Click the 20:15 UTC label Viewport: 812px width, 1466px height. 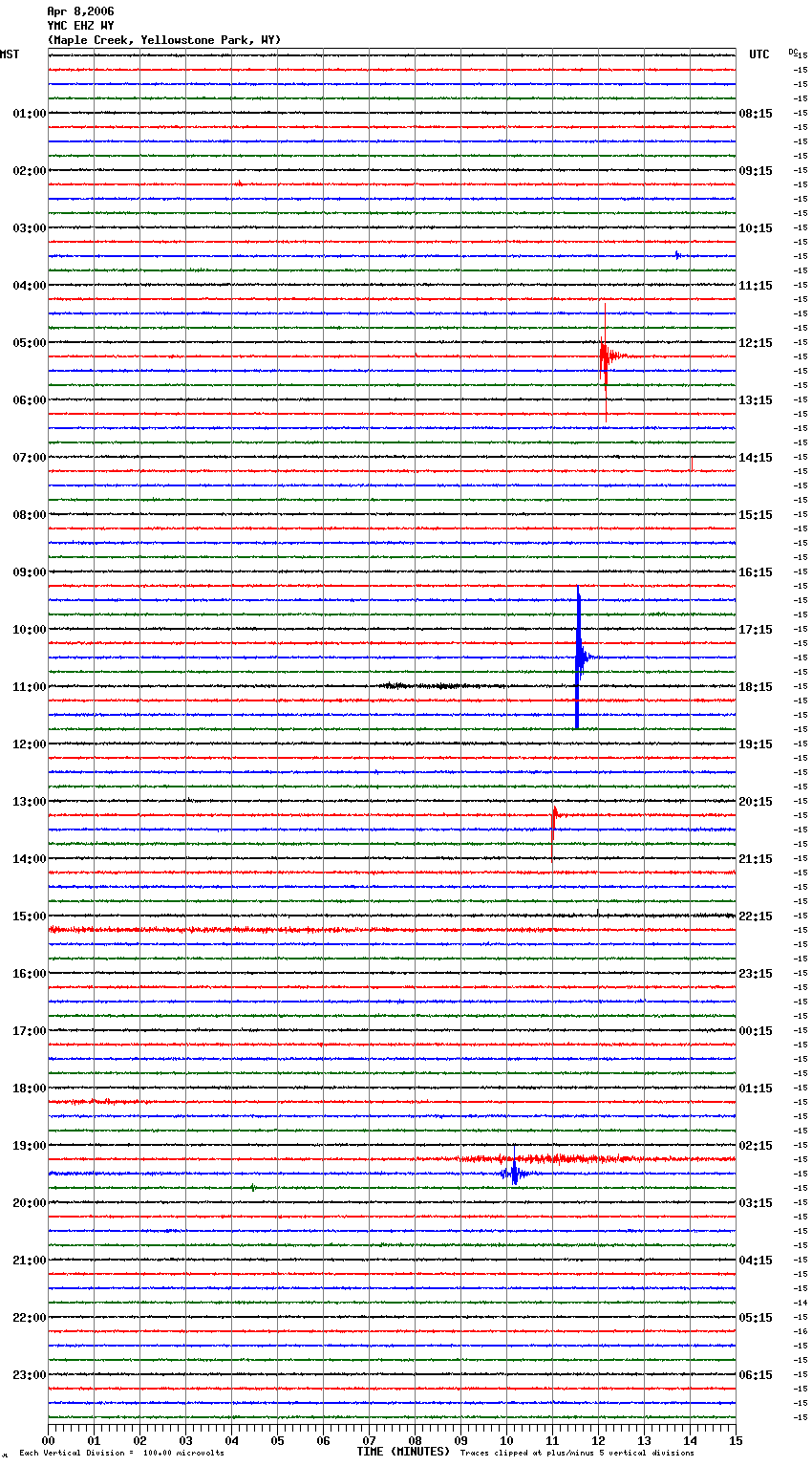click(x=756, y=801)
